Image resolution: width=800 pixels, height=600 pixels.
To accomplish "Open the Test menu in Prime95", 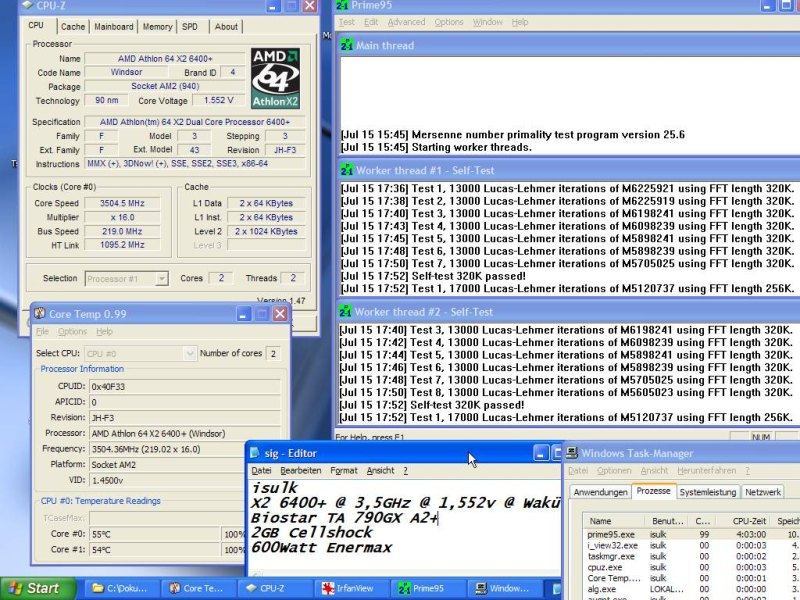I will point(346,22).
